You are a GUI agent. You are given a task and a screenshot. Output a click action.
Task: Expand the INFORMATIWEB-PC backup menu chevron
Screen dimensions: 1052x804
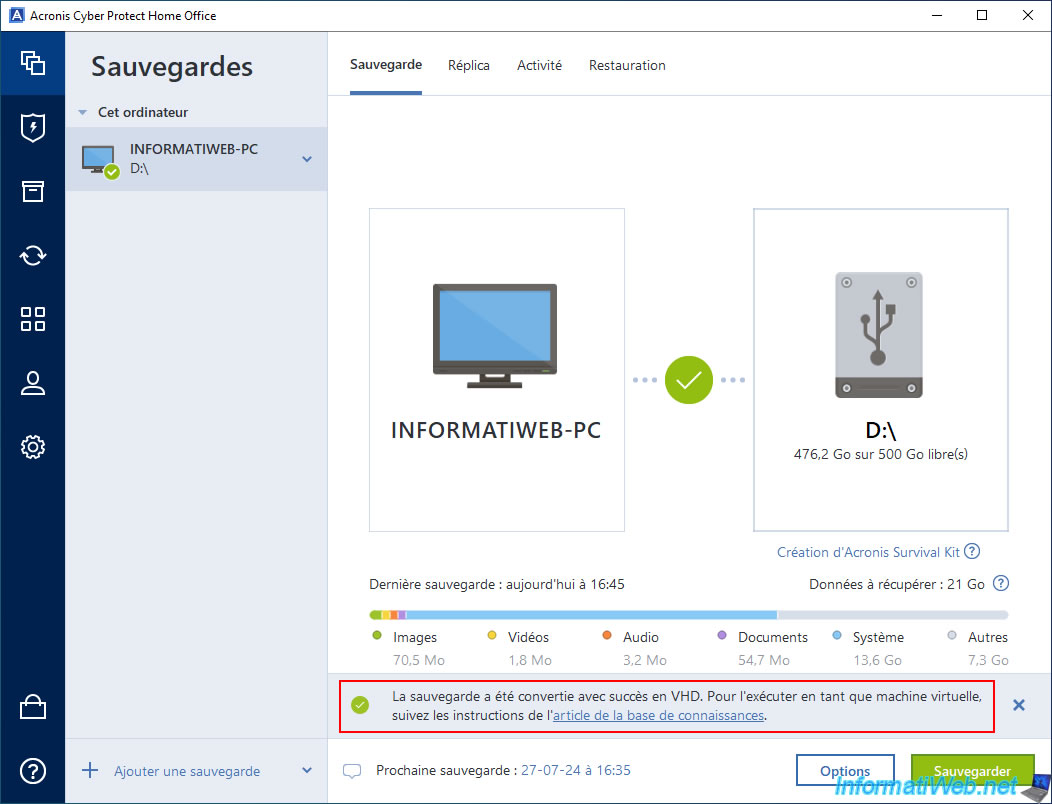pyautogui.click(x=307, y=159)
